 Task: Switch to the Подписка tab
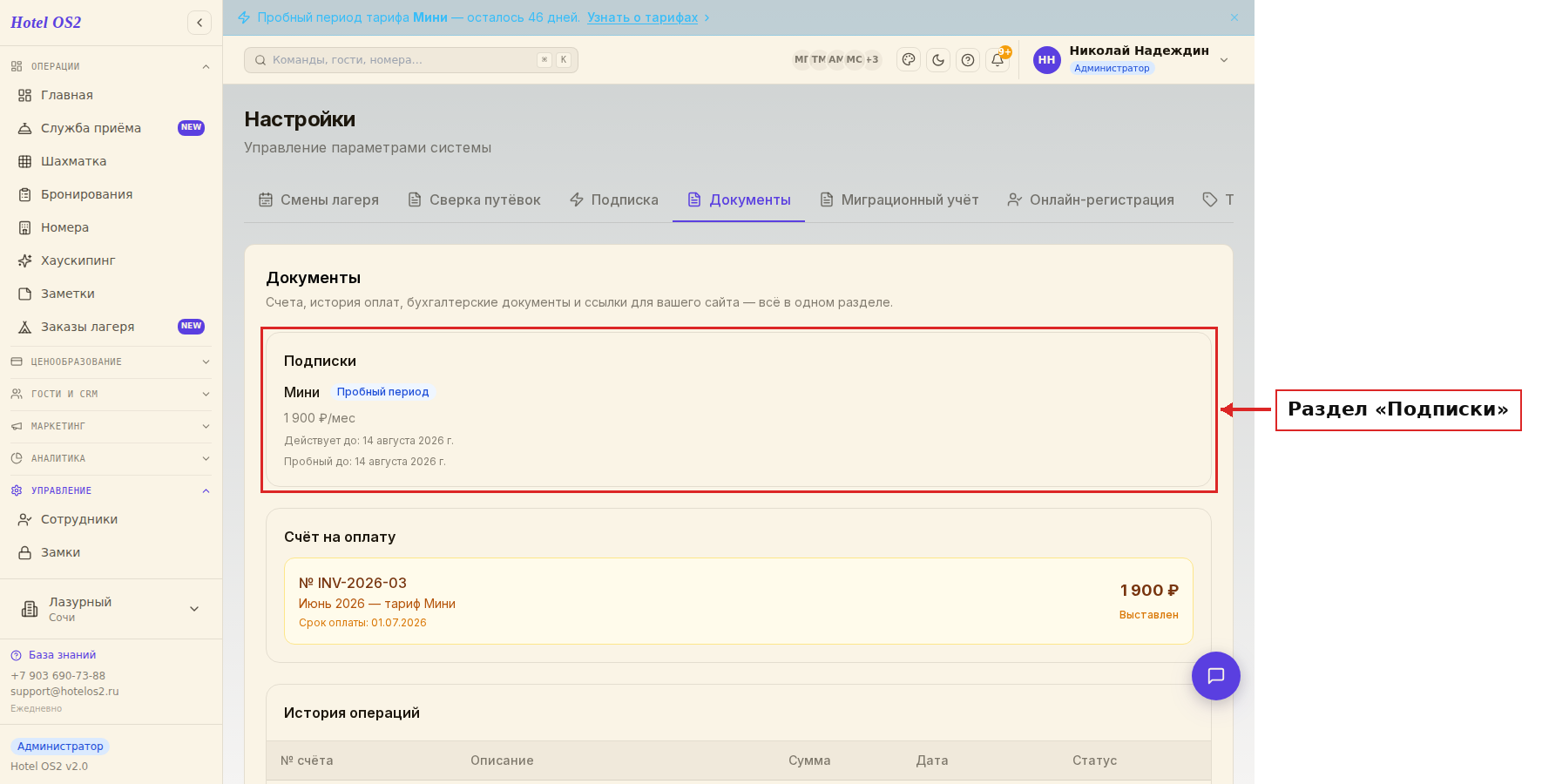(x=614, y=199)
